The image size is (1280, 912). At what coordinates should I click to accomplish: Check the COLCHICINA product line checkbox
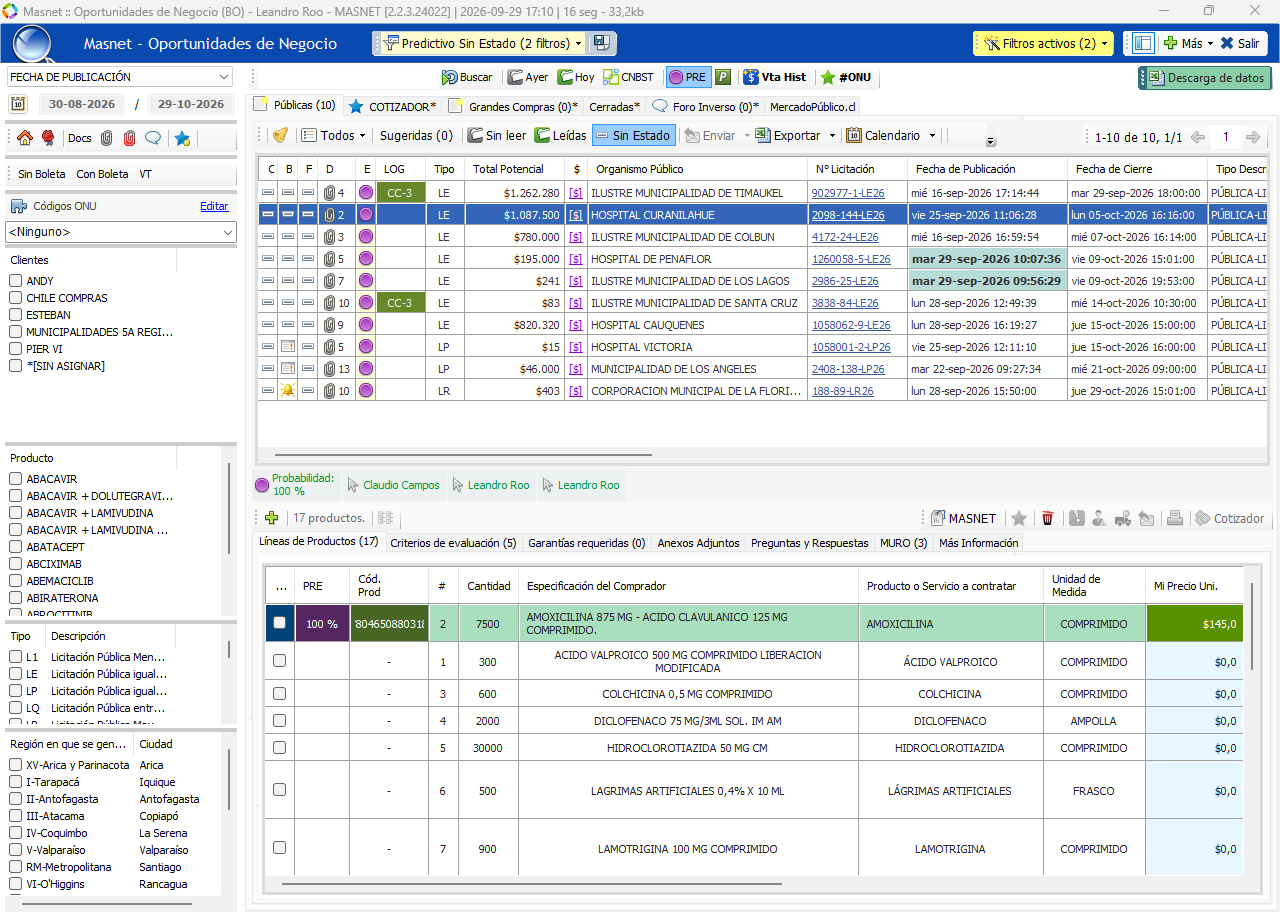click(279, 694)
